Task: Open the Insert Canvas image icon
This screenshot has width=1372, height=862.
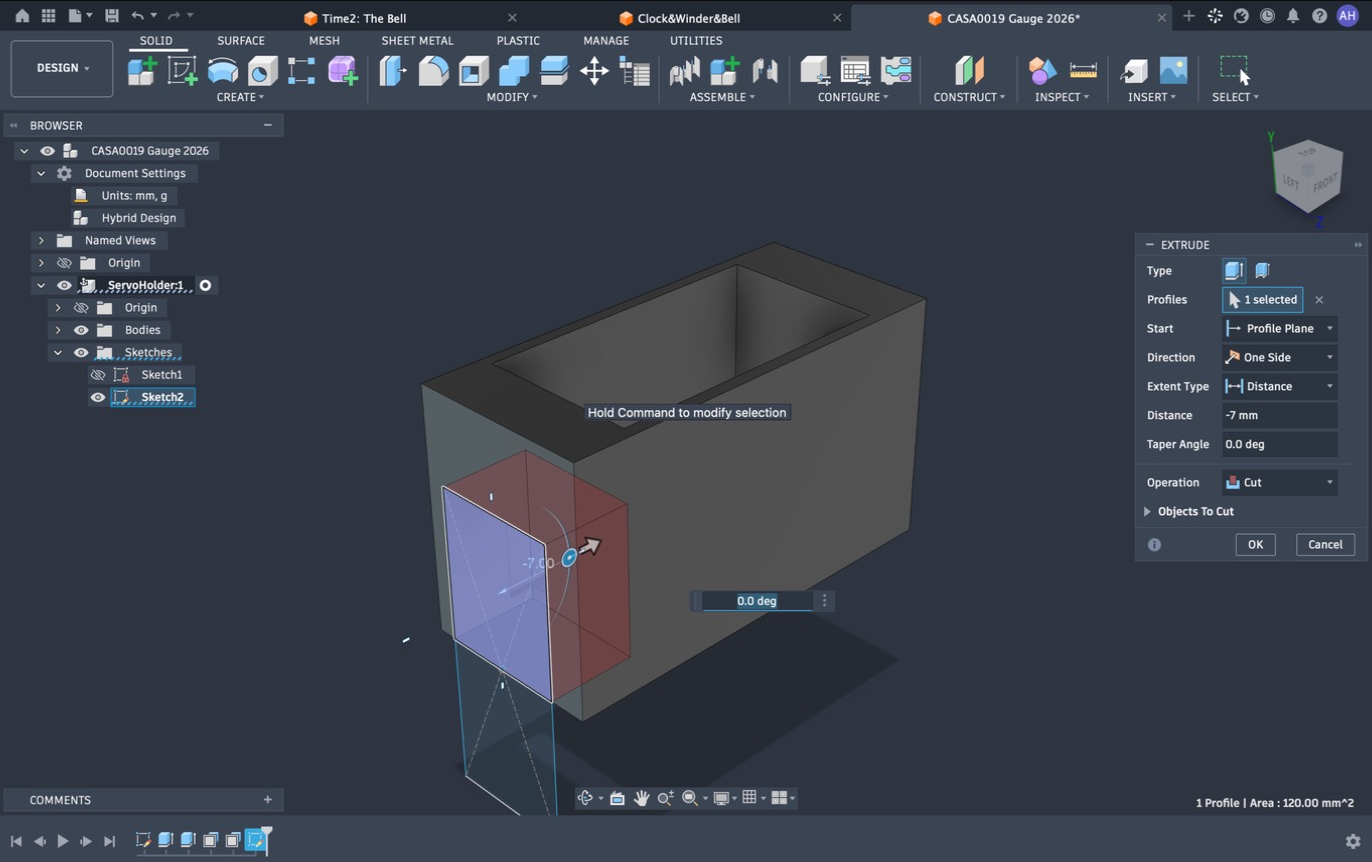Action: (1173, 70)
